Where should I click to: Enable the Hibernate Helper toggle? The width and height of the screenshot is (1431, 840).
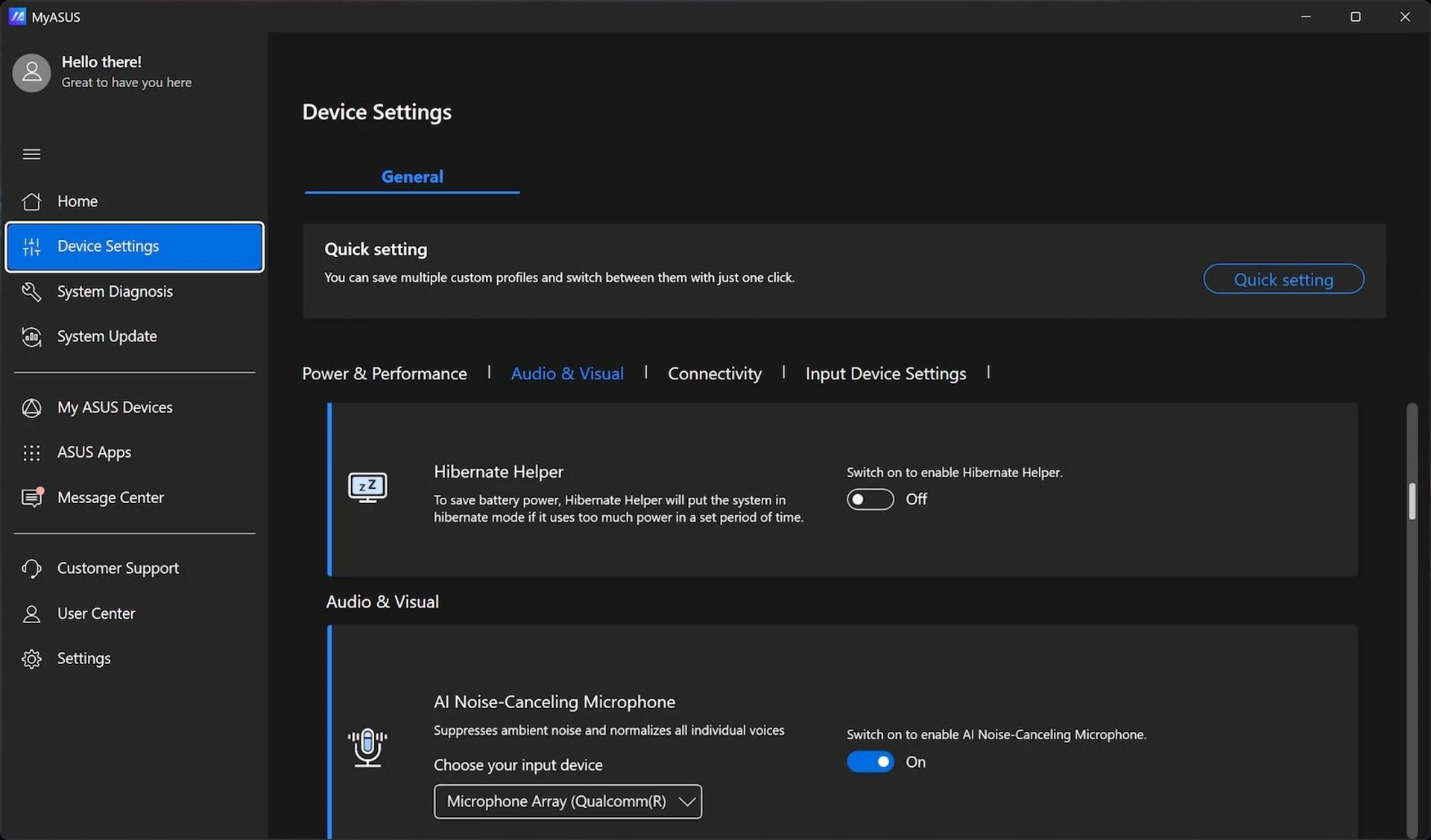pyautogui.click(x=870, y=499)
